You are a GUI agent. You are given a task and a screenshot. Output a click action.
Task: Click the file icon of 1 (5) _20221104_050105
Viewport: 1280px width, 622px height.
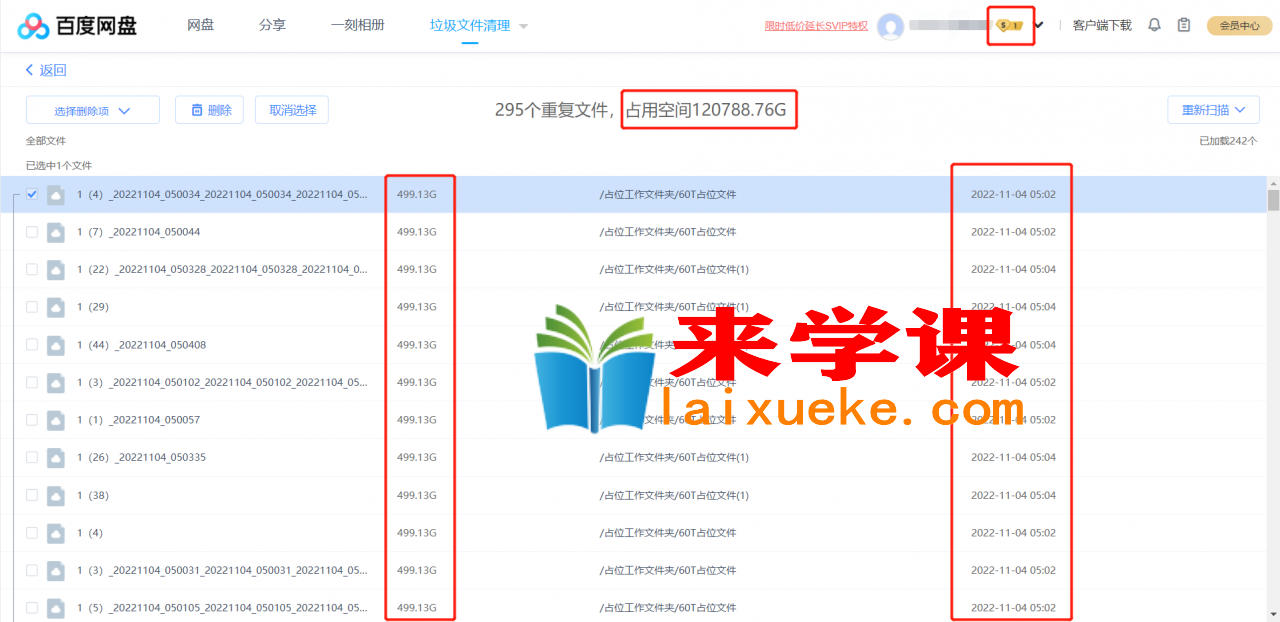pos(56,608)
